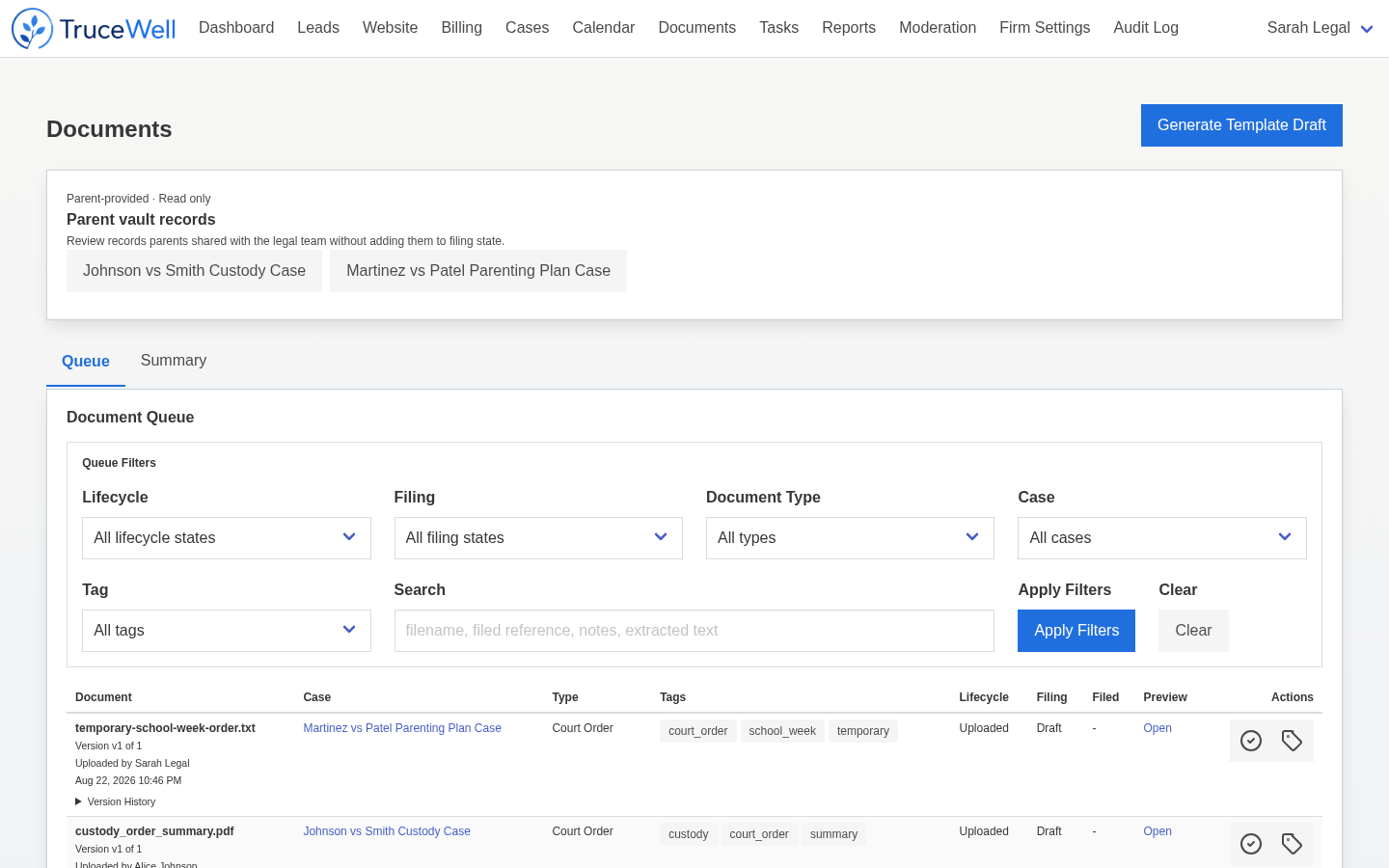
Task: Expand Version History for temporary-school-week-order.txt
Action: pyautogui.click(x=116, y=801)
